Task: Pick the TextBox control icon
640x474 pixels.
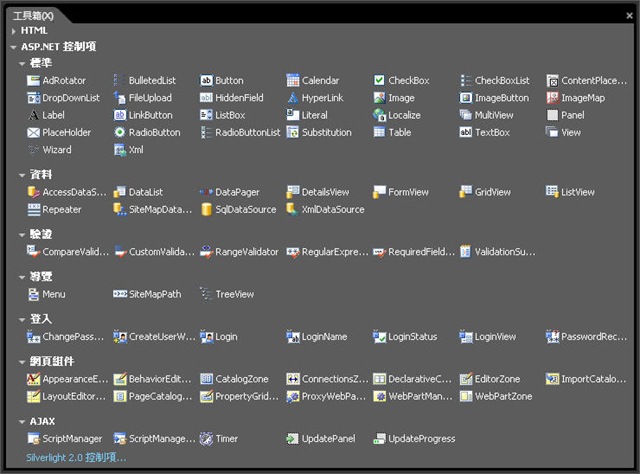Action: click(466, 132)
